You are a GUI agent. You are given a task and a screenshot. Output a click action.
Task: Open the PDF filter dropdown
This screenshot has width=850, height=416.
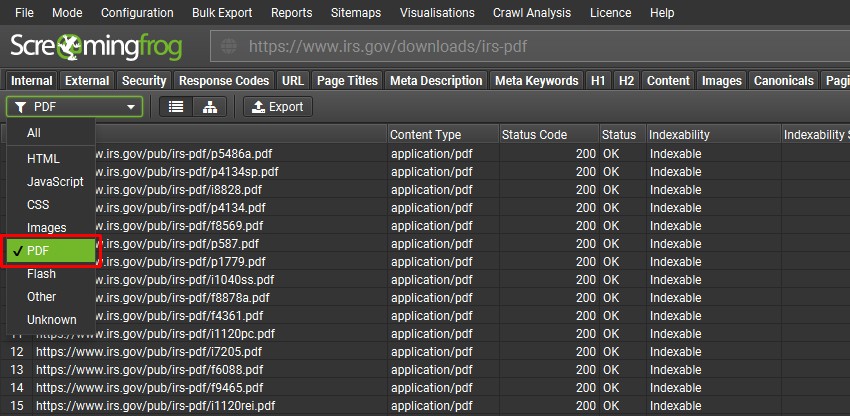(x=75, y=107)
